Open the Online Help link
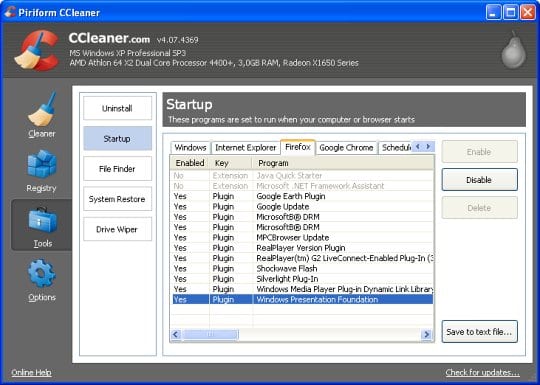 (31, 372)
